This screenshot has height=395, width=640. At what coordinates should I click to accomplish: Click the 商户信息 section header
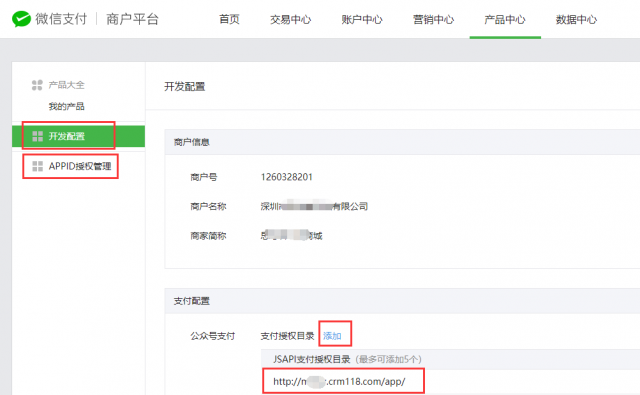191,142
